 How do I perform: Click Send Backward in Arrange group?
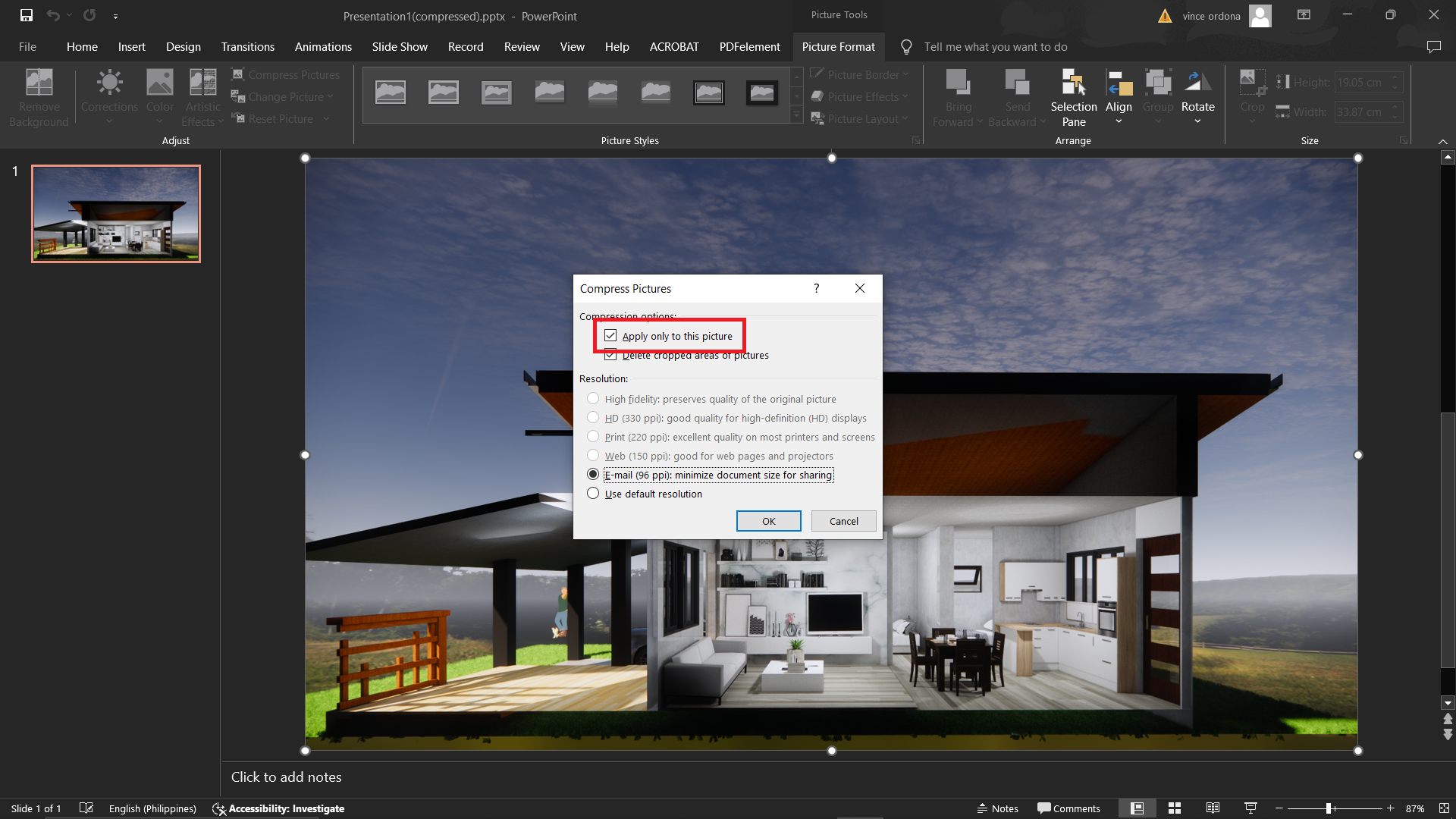pos(1017,96)
